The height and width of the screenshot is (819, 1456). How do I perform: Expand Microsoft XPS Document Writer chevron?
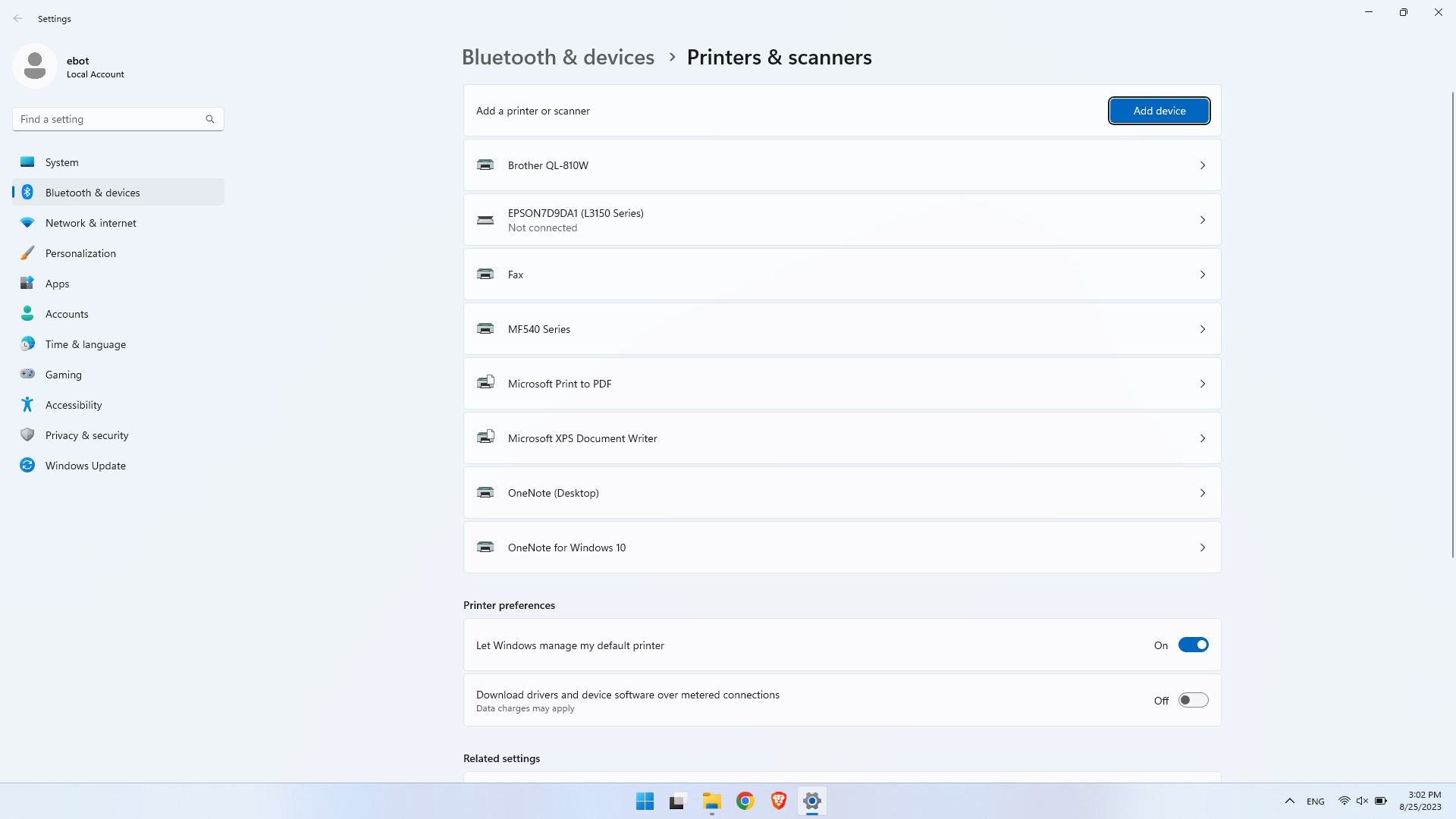pos(1203,438)
